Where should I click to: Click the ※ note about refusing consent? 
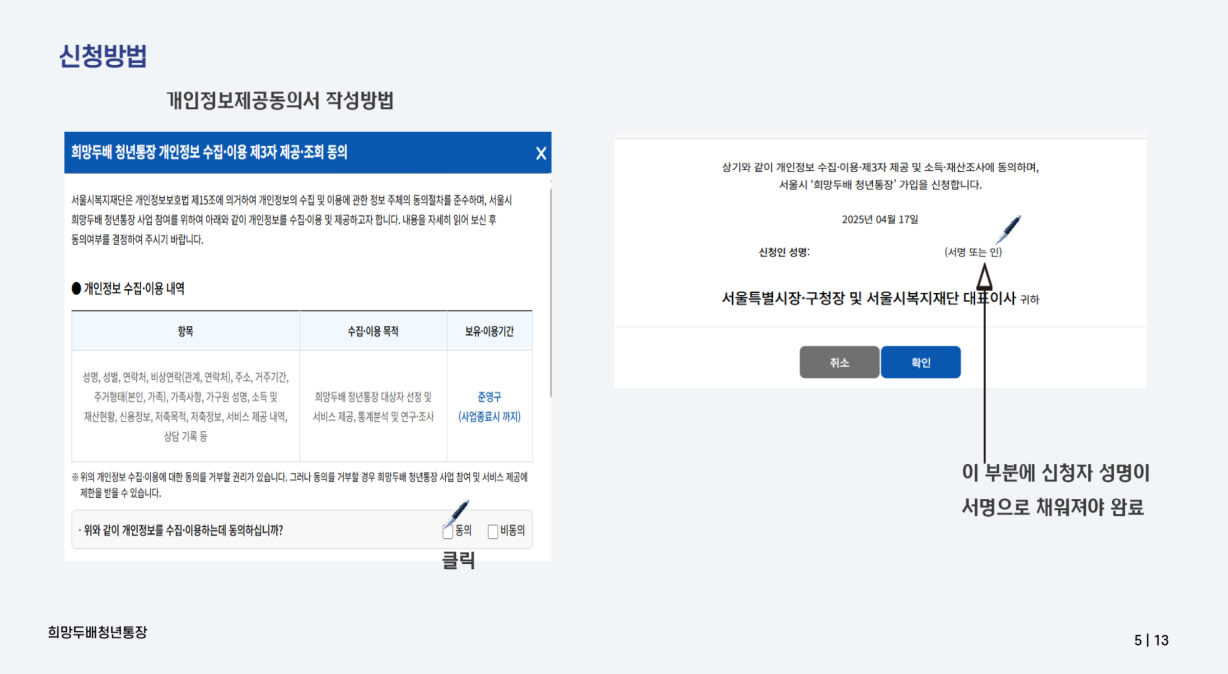300,485
